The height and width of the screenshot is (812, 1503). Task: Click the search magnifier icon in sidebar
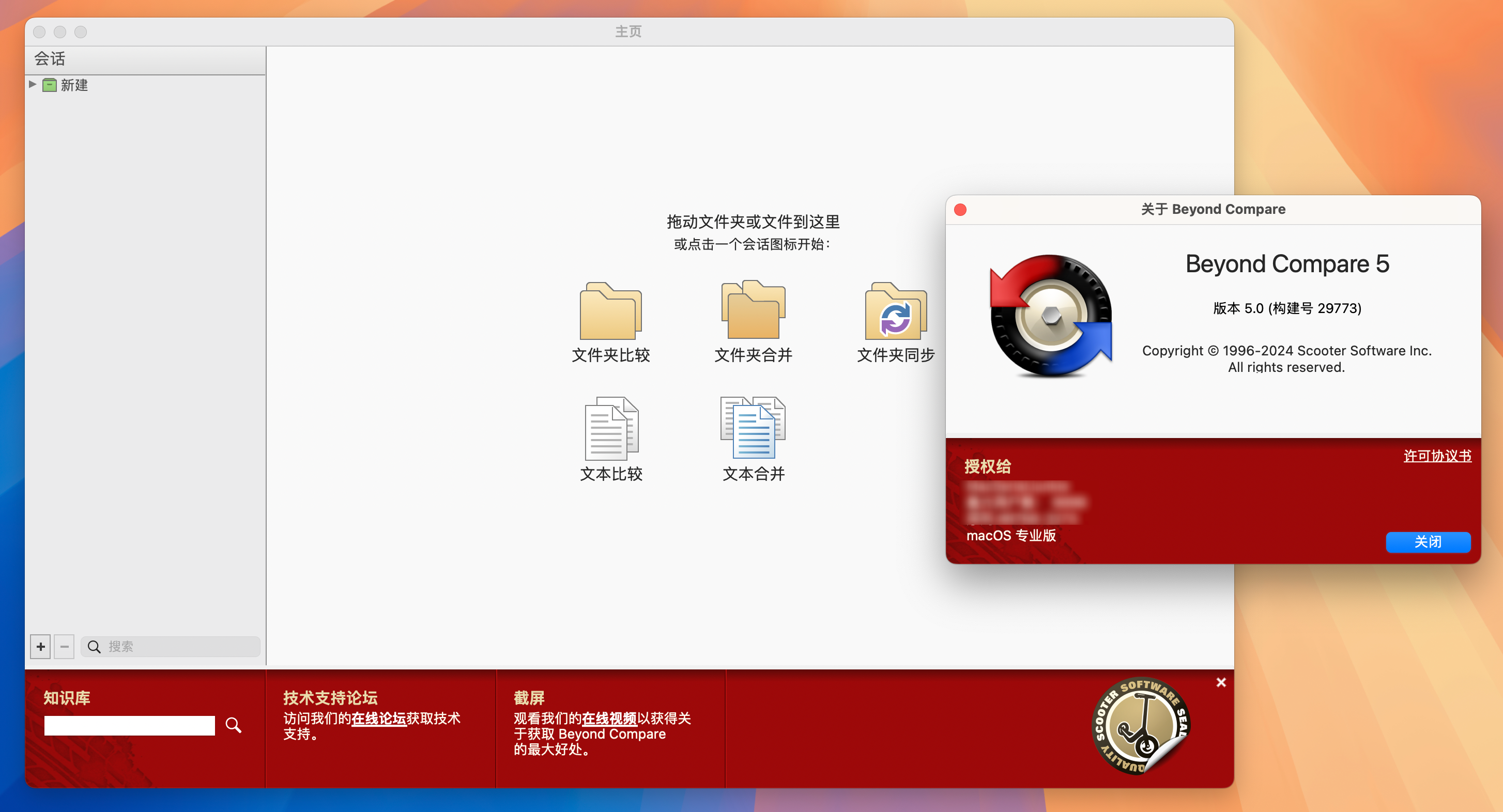point(94,647)
